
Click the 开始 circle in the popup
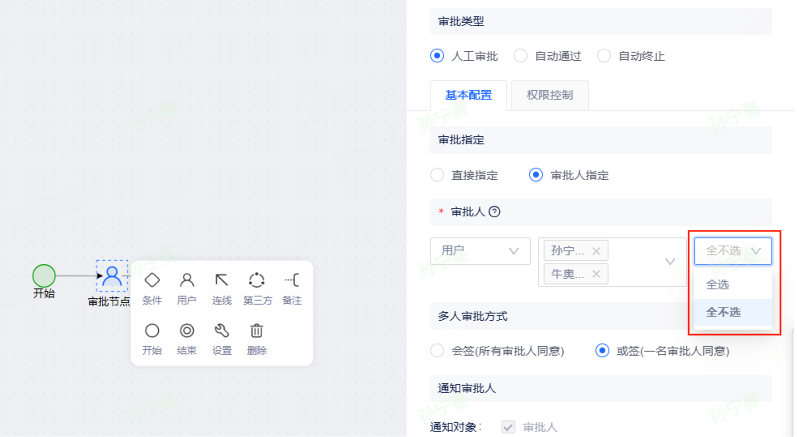pyautogui.click(x=152, y=331)
